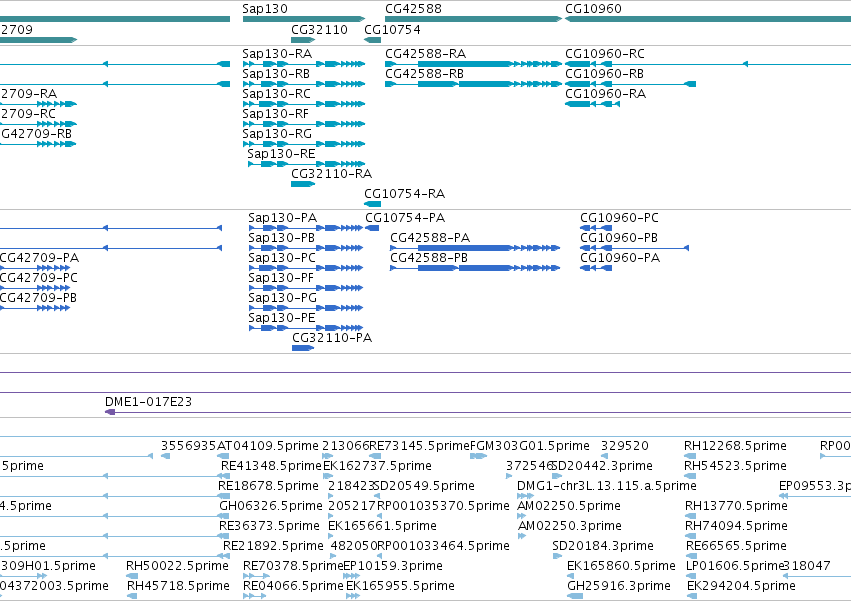Click EST label RH54523.5prime
Viewport: 851px width, 601px height.
point(735,466)
